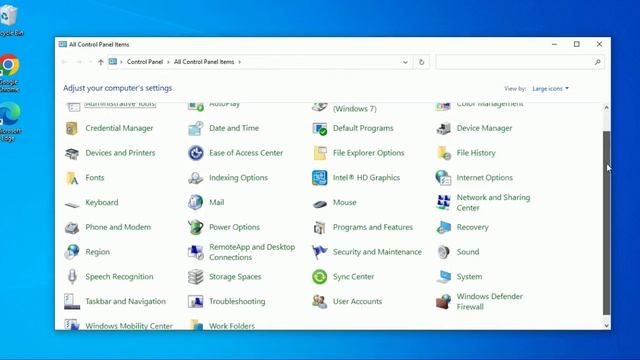Open the Date and Time icon
This screenshot has height=360, width=640.
[196, 128]
